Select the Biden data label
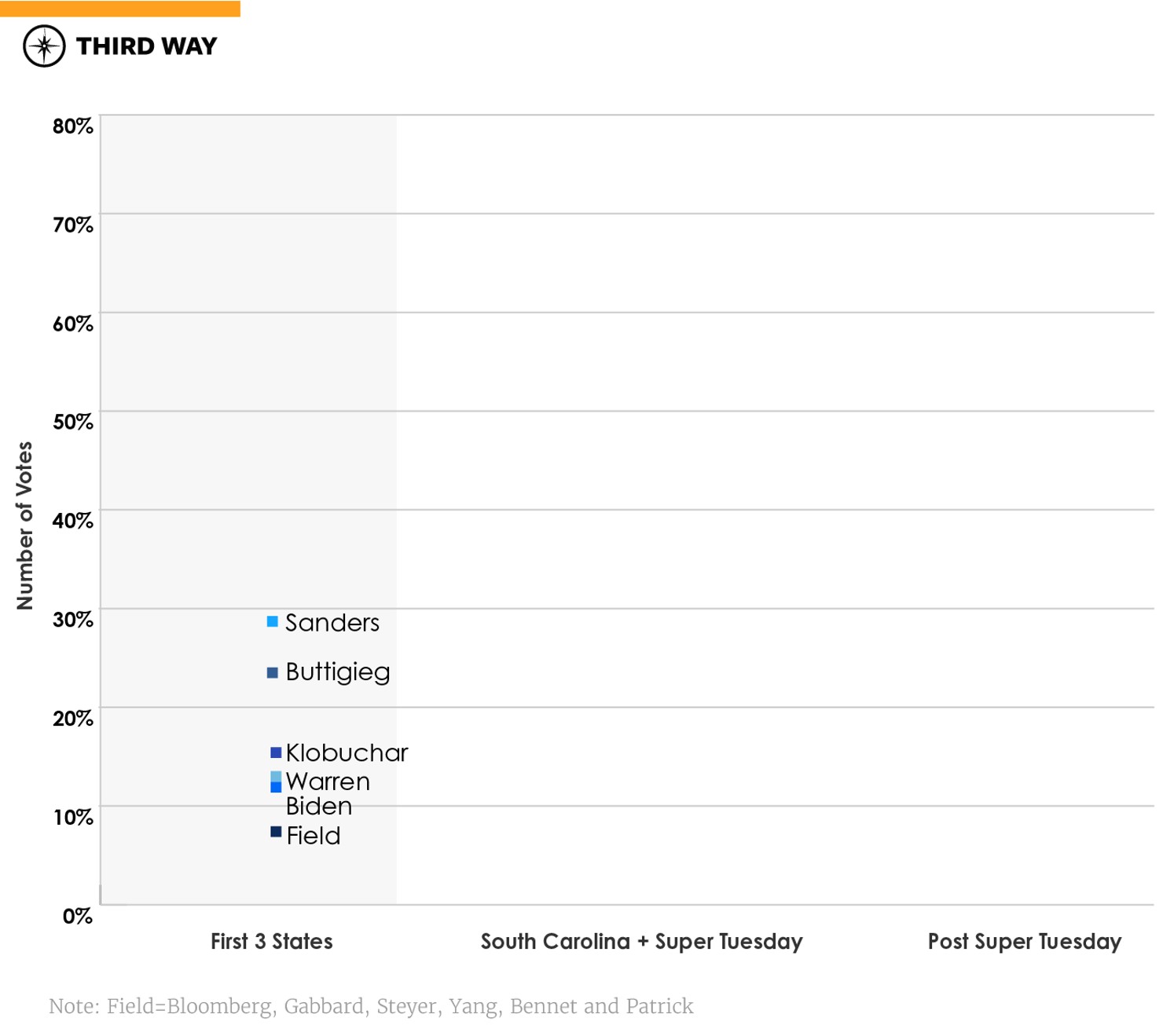Screen dimensions: 1163x1036 click(x=318, y=807)
